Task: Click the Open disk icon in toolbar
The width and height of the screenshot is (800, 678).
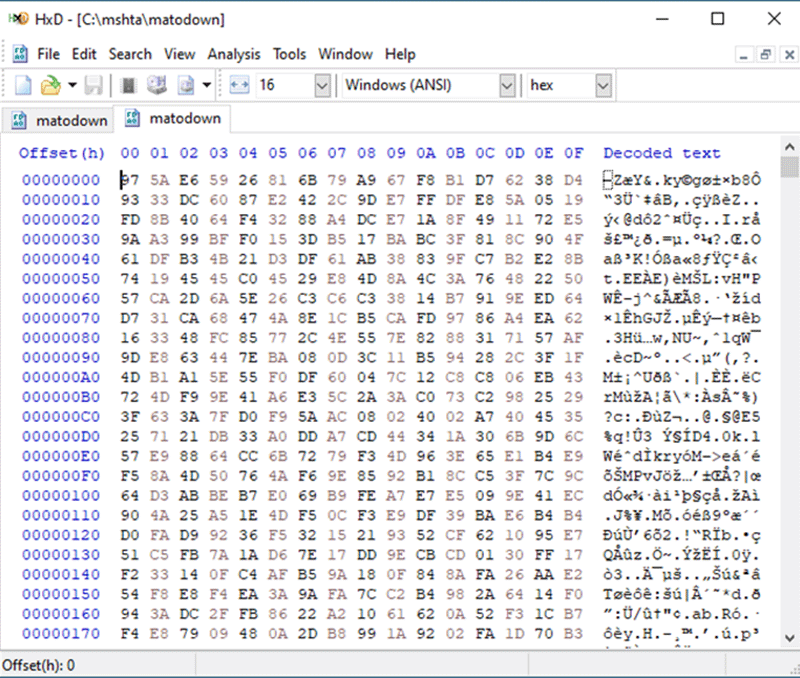Action: pos(157,85)
